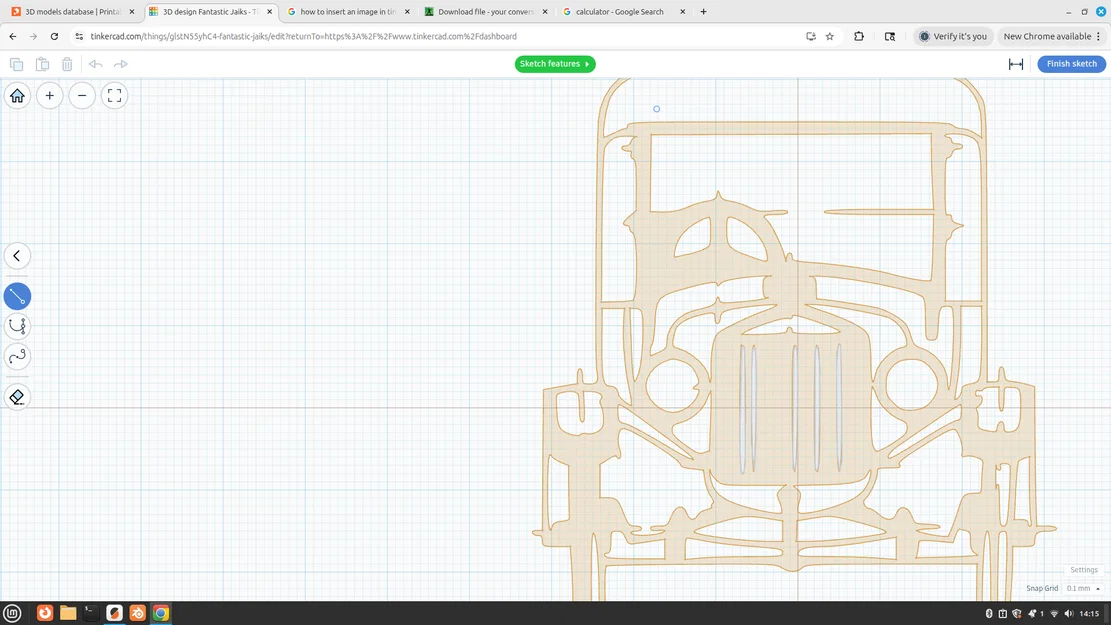
Task: Open the Linux Mint start menu
Action: tap(12, 613)
